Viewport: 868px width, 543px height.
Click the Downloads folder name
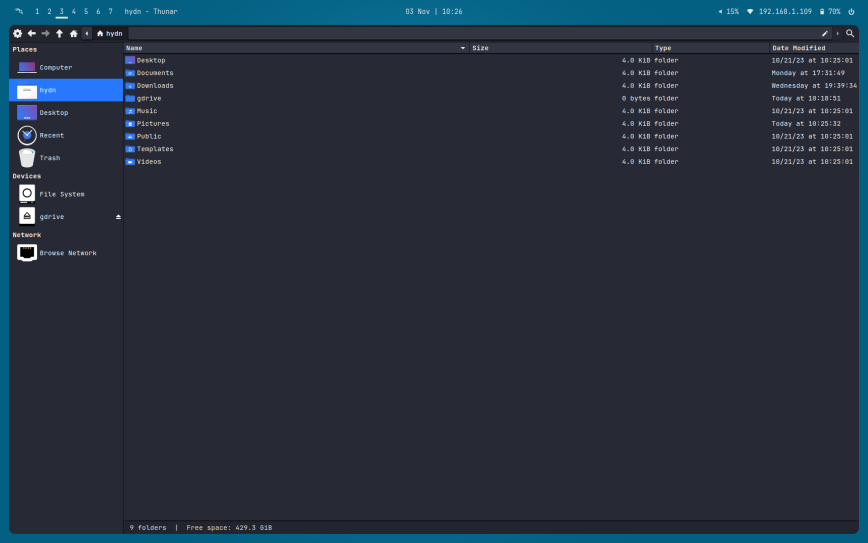pyautogui.click(x=155, y=86)
